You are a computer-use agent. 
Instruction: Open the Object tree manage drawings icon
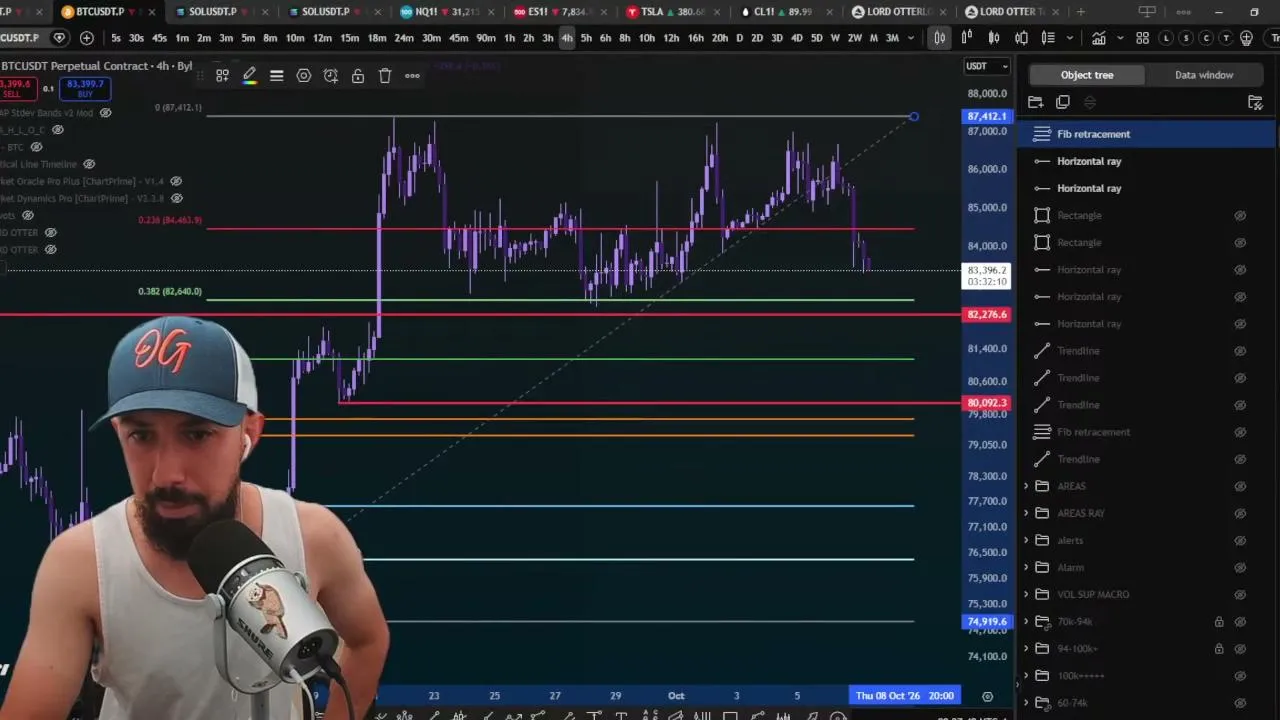(1255, 102)
